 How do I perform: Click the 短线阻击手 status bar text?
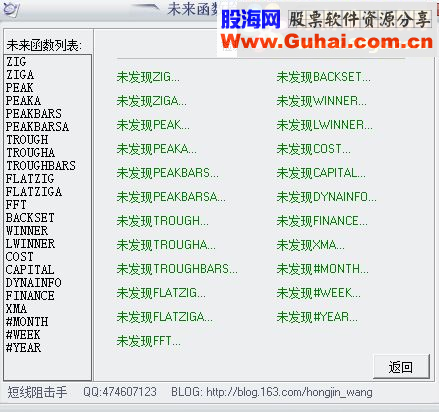point(37,392)
